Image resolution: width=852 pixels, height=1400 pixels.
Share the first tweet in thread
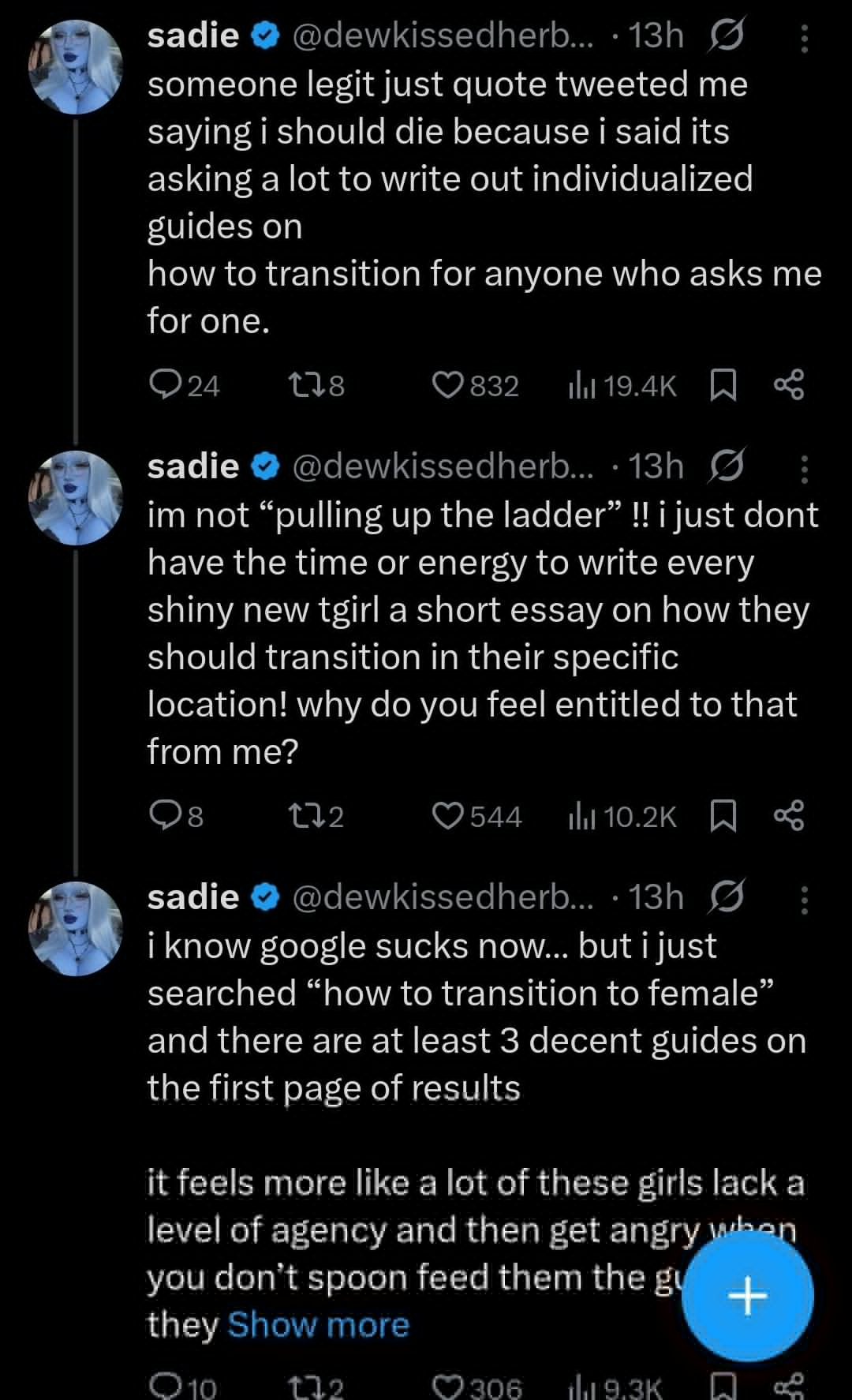[789, 385]
